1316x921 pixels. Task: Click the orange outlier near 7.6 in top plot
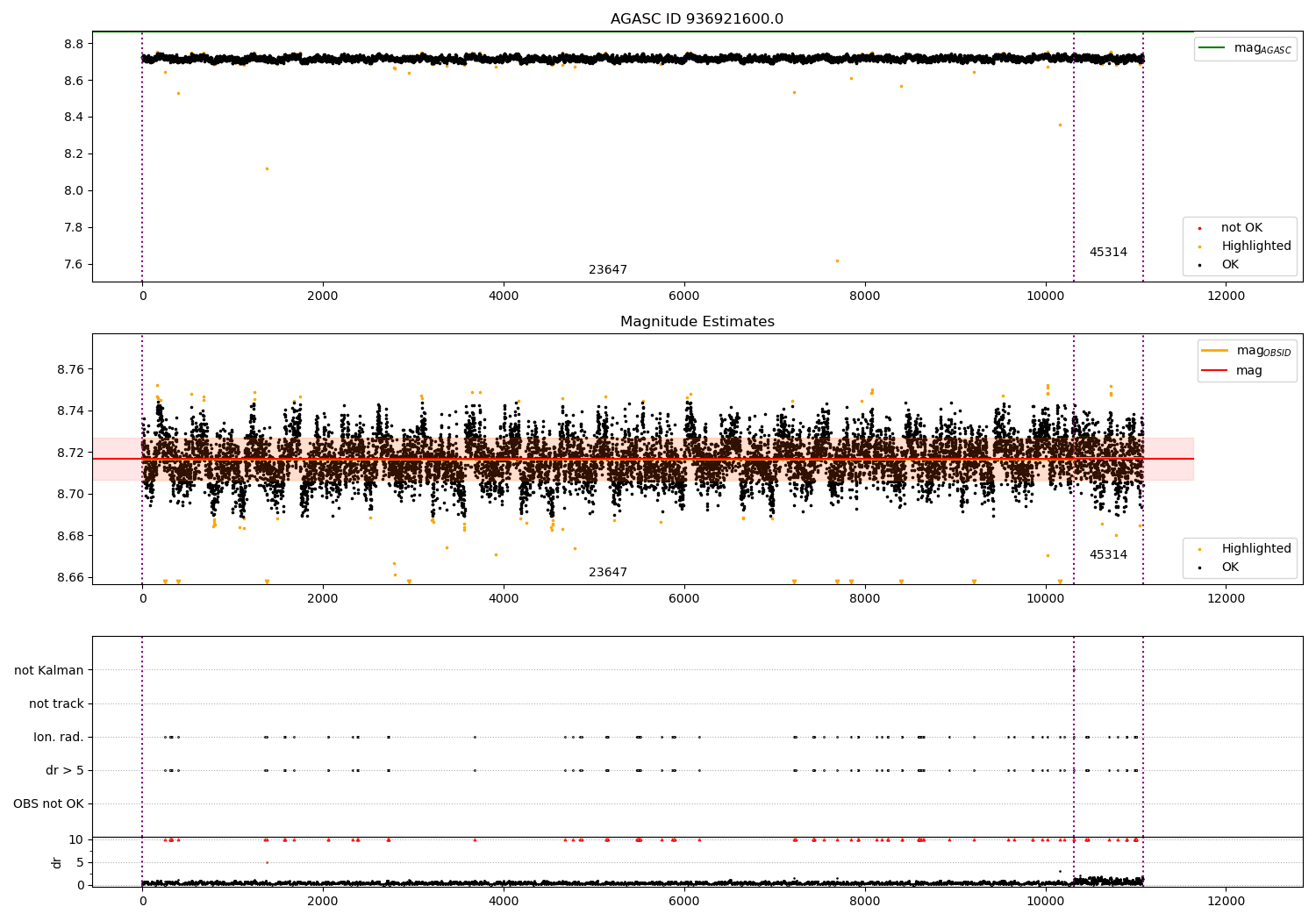point(837,261)
